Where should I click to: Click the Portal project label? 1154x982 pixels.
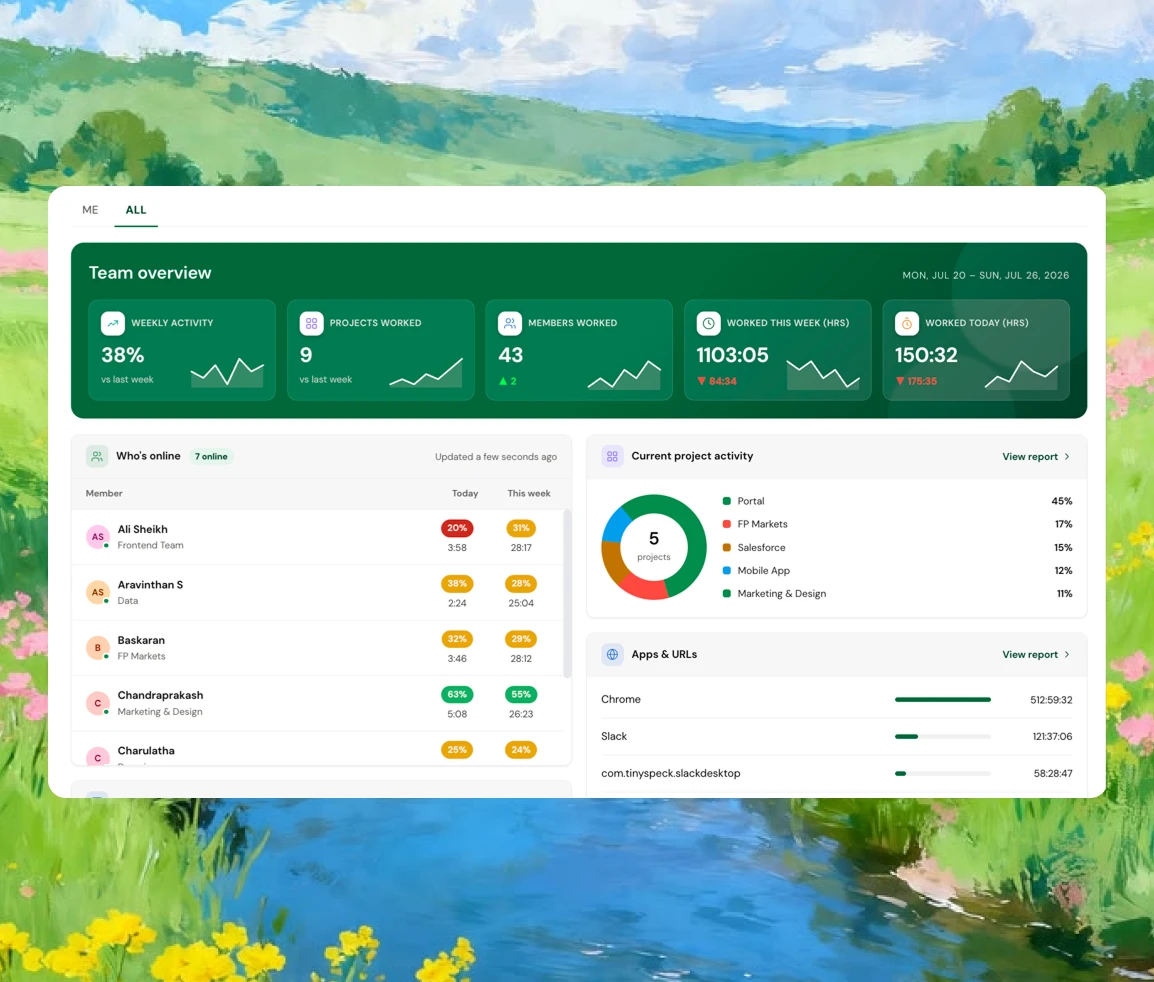(751, 501)
